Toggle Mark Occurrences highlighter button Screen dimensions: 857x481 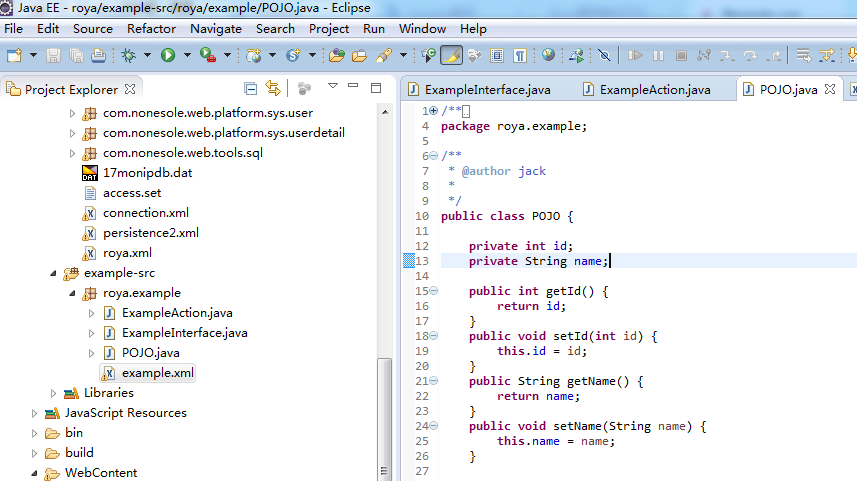[451, 55]
